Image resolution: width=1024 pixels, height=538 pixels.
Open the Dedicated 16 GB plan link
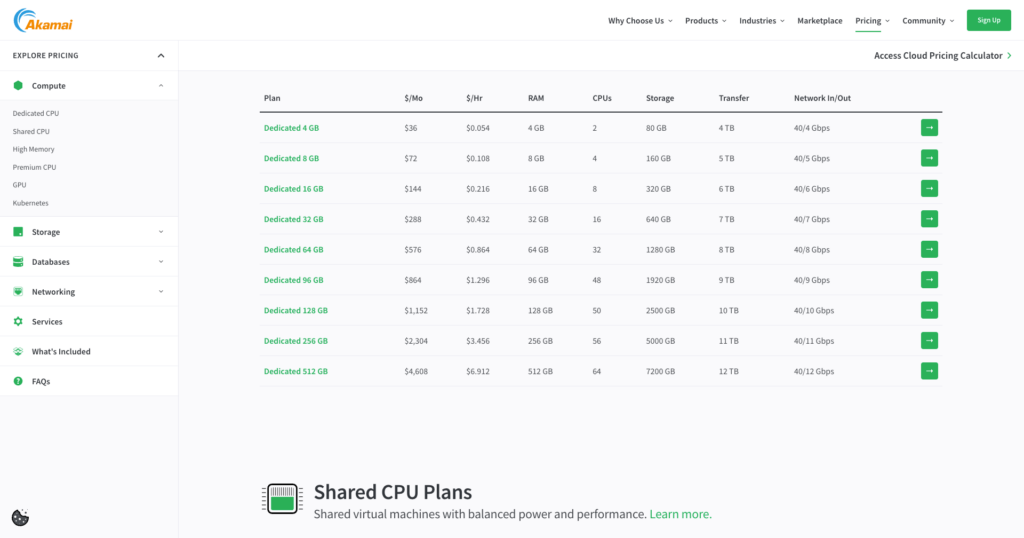pyautogui.click(x=293, y=189)
